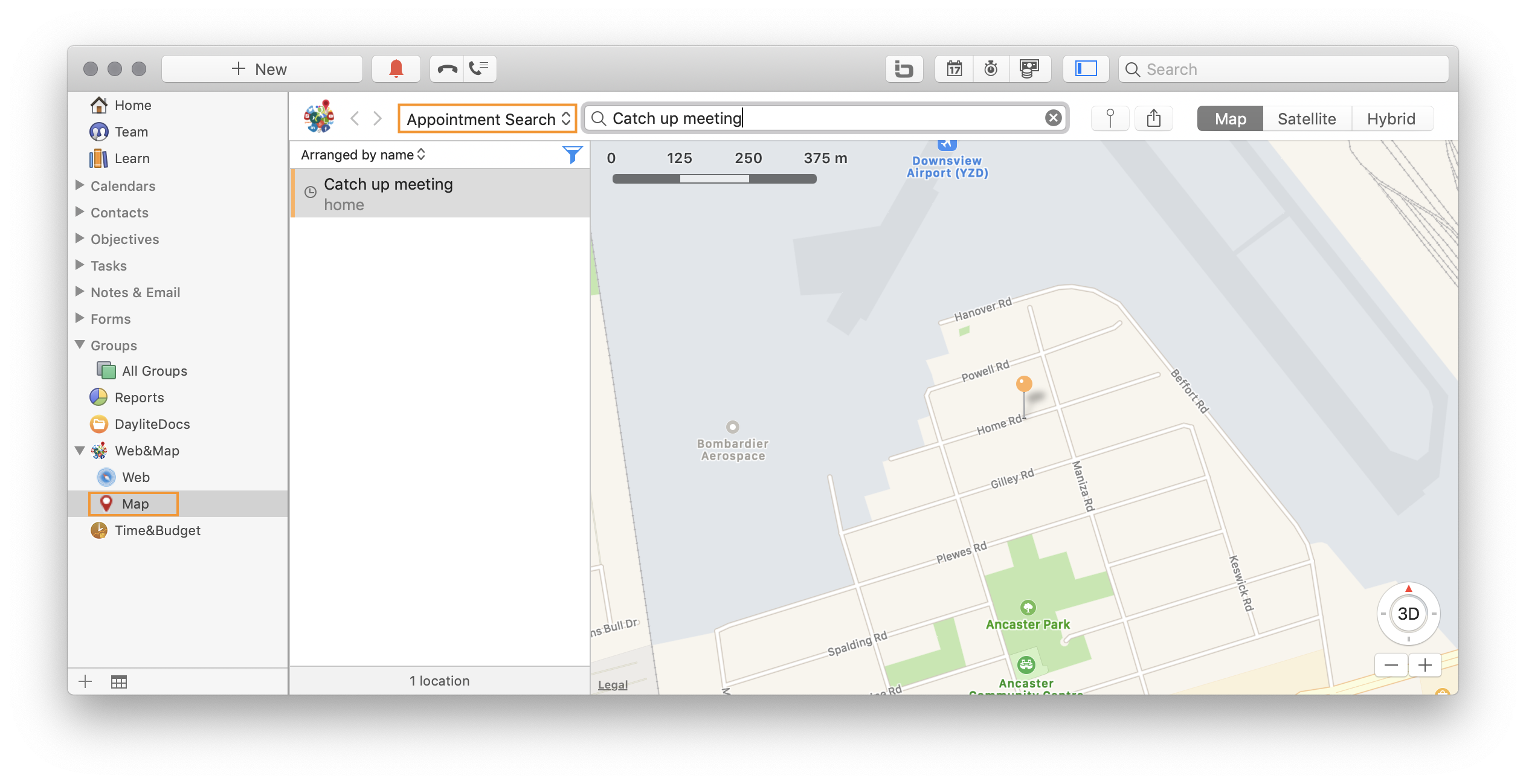
Task: Expand the Calendars section
Action: [79, 185]
